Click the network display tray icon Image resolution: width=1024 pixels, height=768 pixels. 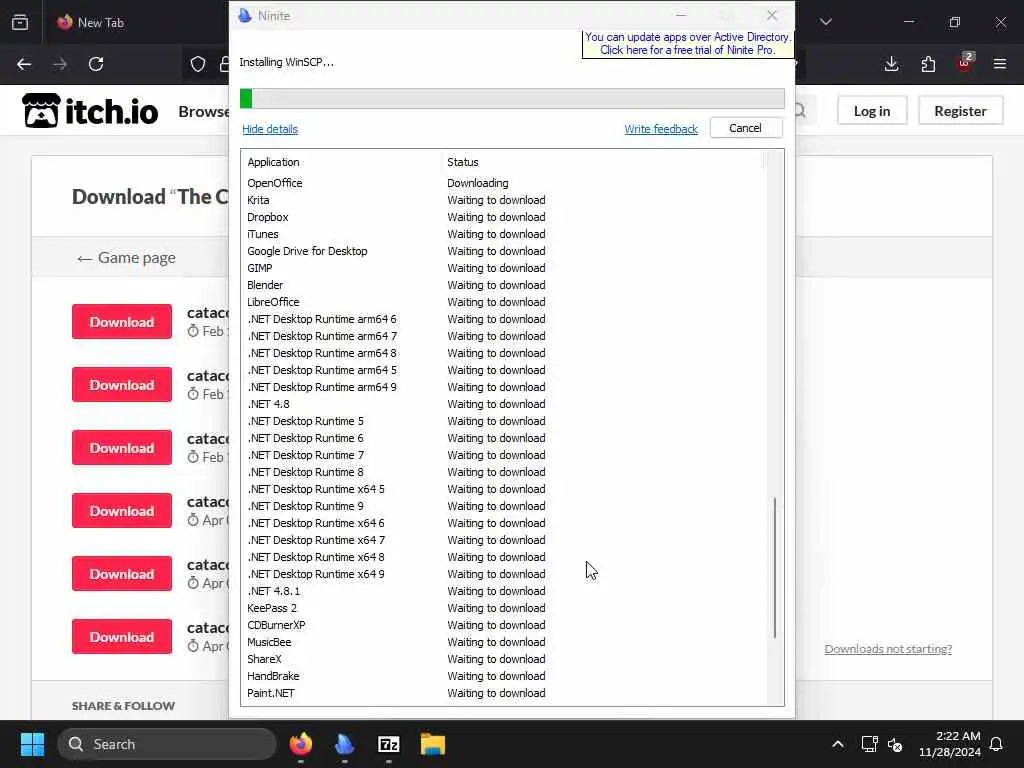point(869,744)
